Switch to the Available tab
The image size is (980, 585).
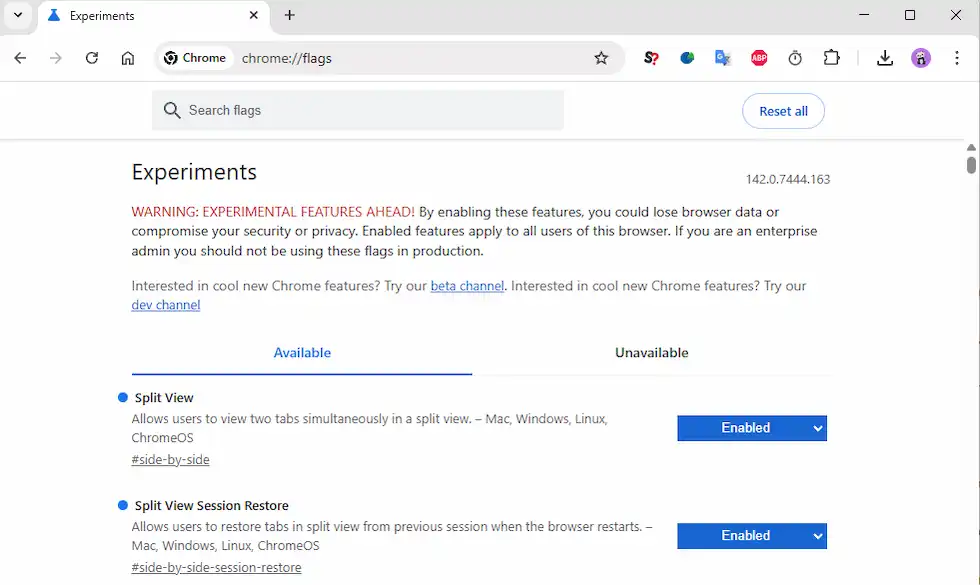[x=302, y=353]
